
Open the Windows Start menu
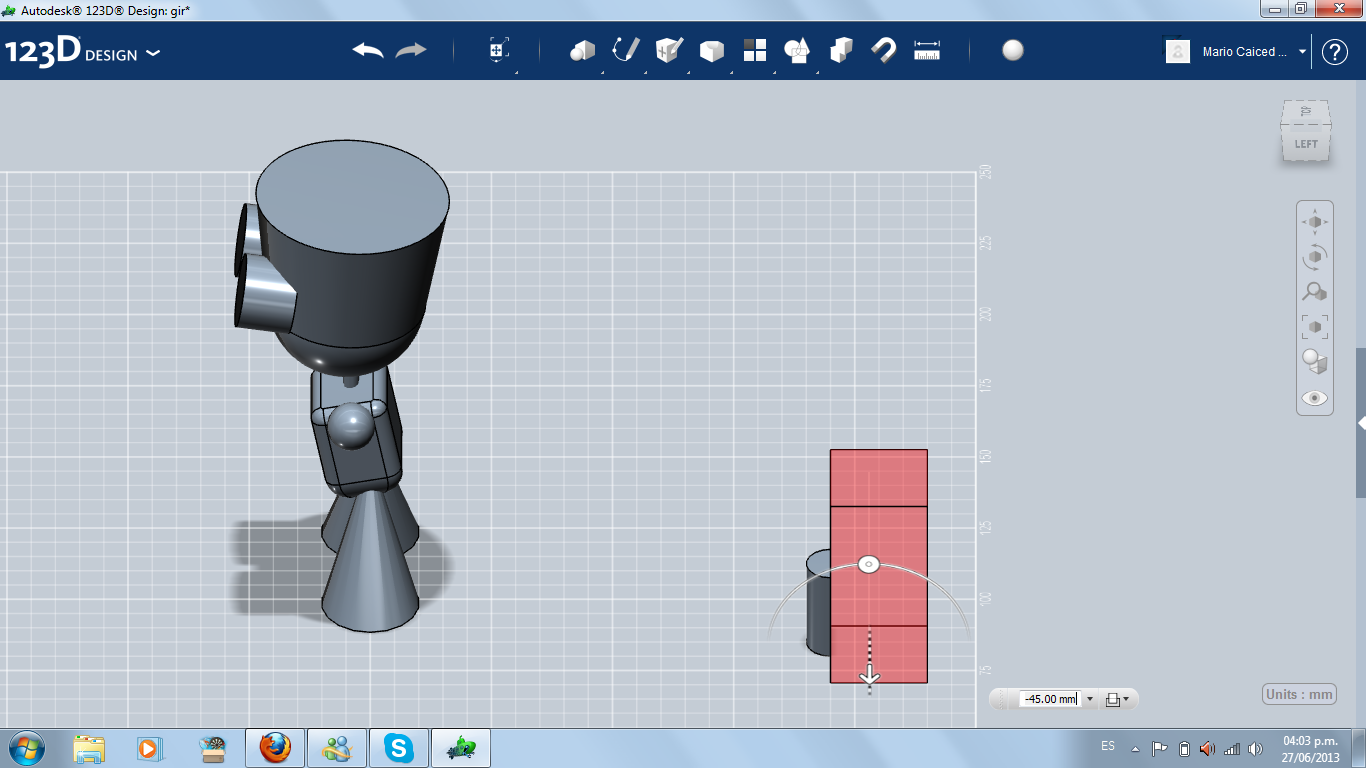pos(27,747)
